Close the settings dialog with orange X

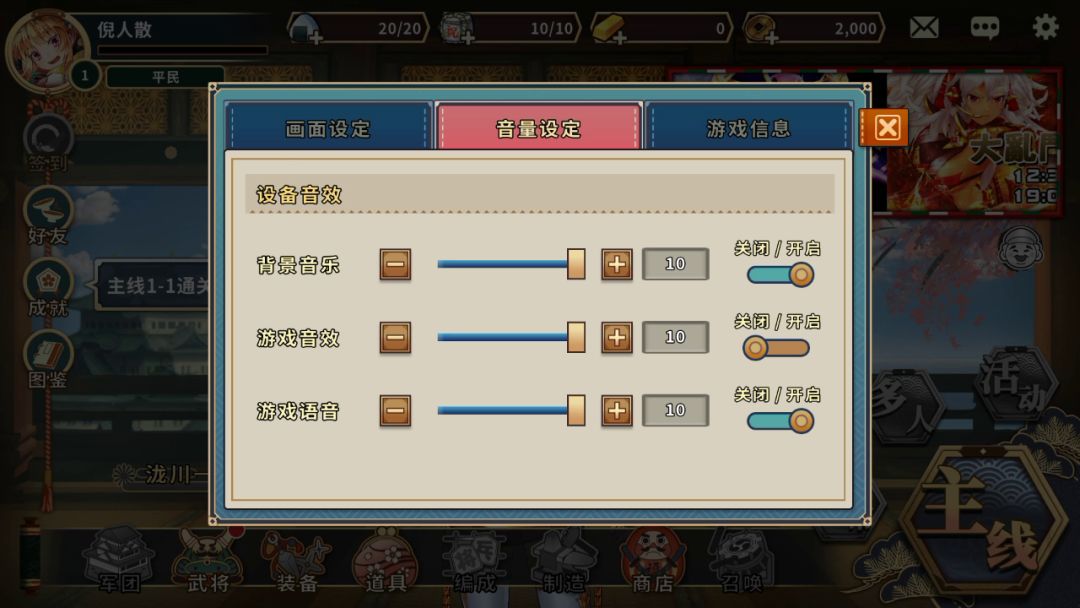click(x=887, y=127)
